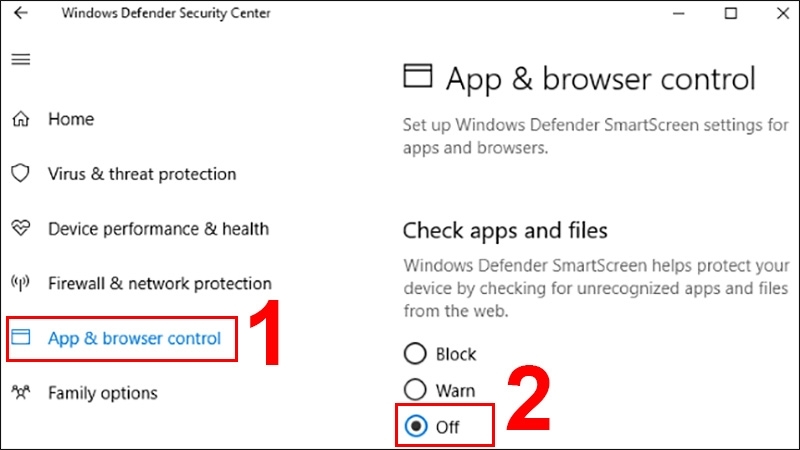The image size is (800, 450).
Task: Choose the Warn radio option
Action: 414,390
